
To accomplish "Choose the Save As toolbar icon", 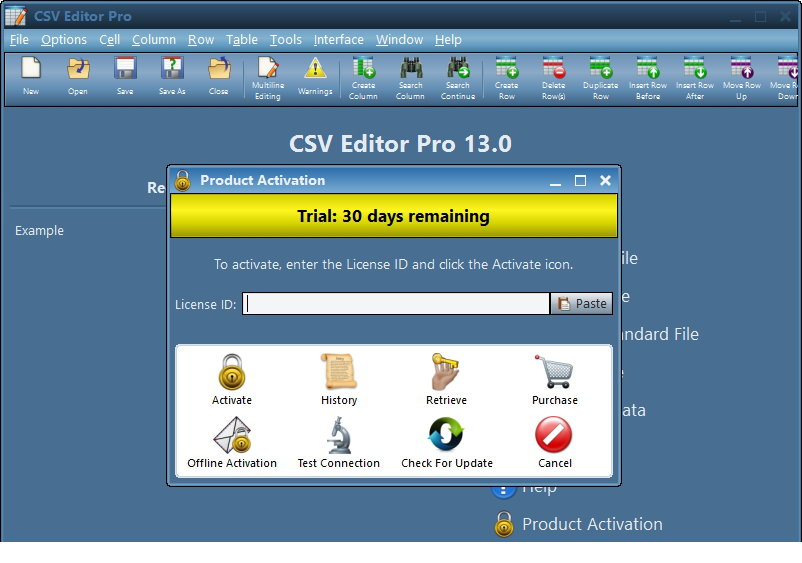I will point(172,76).
